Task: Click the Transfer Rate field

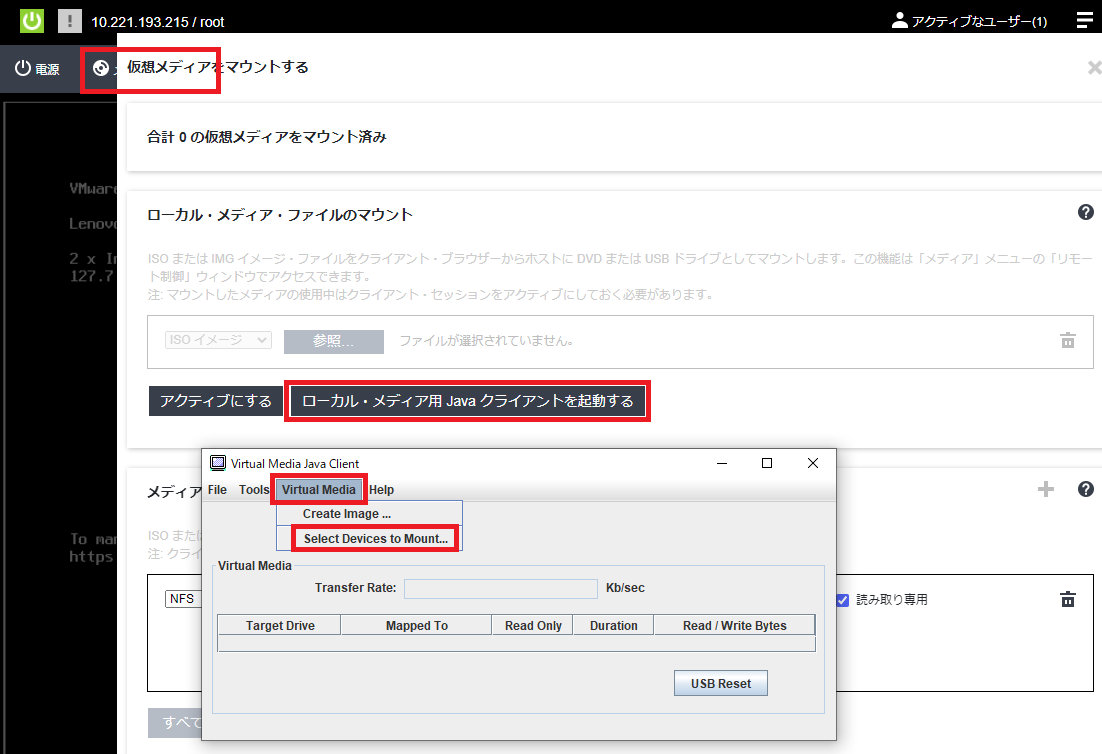Action: [501, 589]
